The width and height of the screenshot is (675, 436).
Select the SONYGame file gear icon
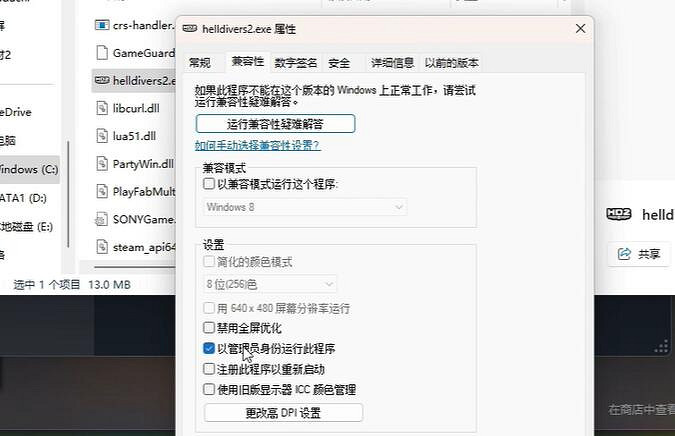[101, 218]
